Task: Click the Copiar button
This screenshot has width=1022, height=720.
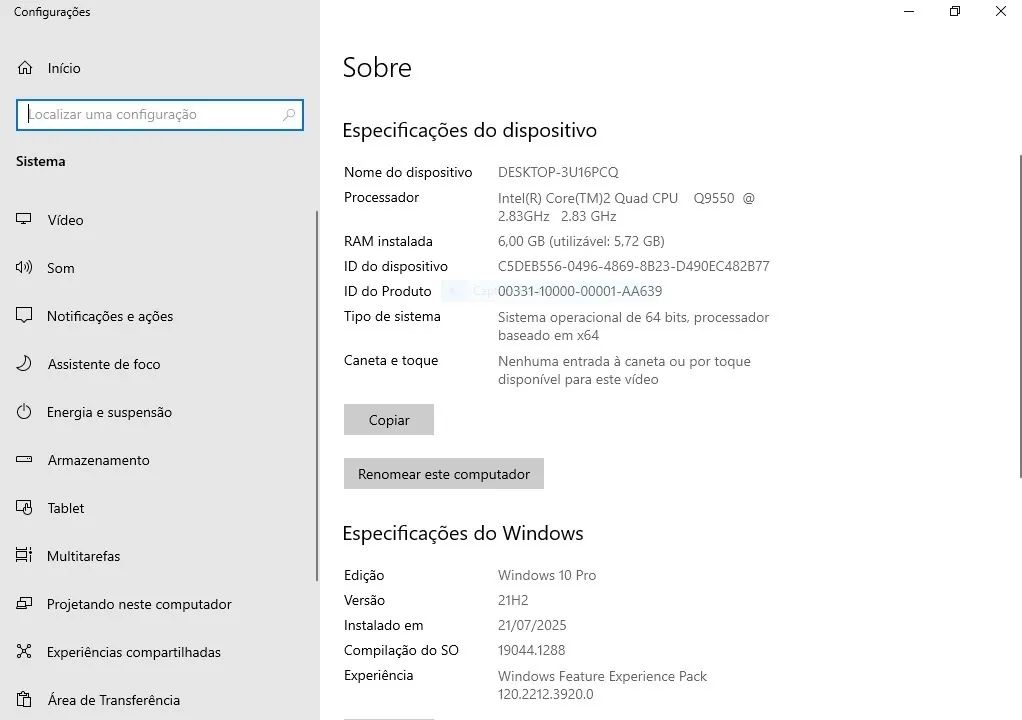Action: pos(389,420)
